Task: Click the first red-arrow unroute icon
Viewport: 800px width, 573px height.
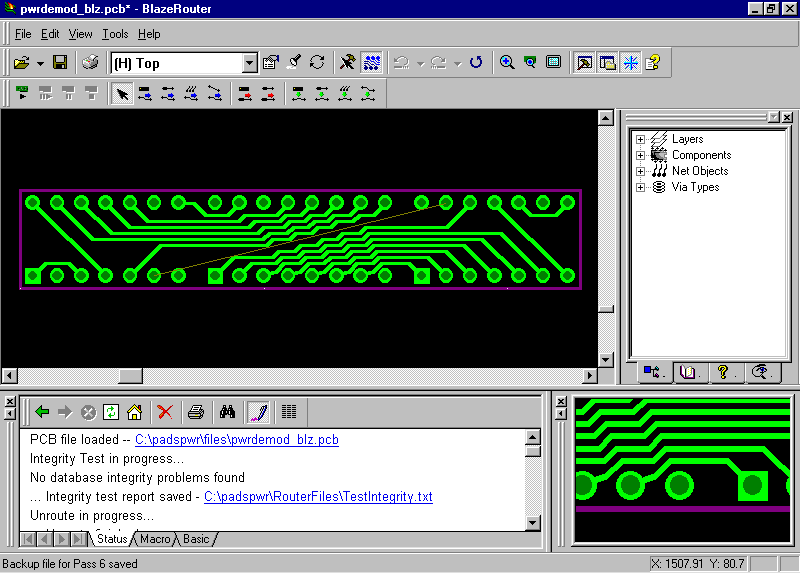Action: click(245, 94)
